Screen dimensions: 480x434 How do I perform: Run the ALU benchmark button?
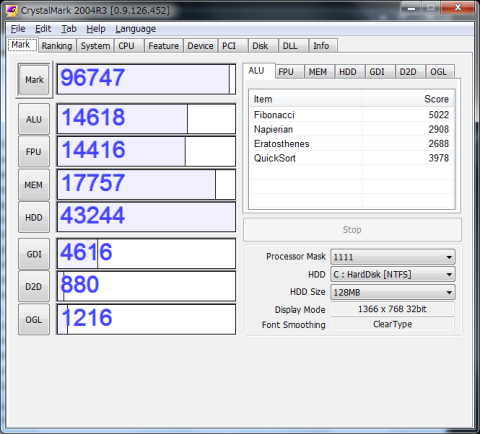[x=34, y=119]
